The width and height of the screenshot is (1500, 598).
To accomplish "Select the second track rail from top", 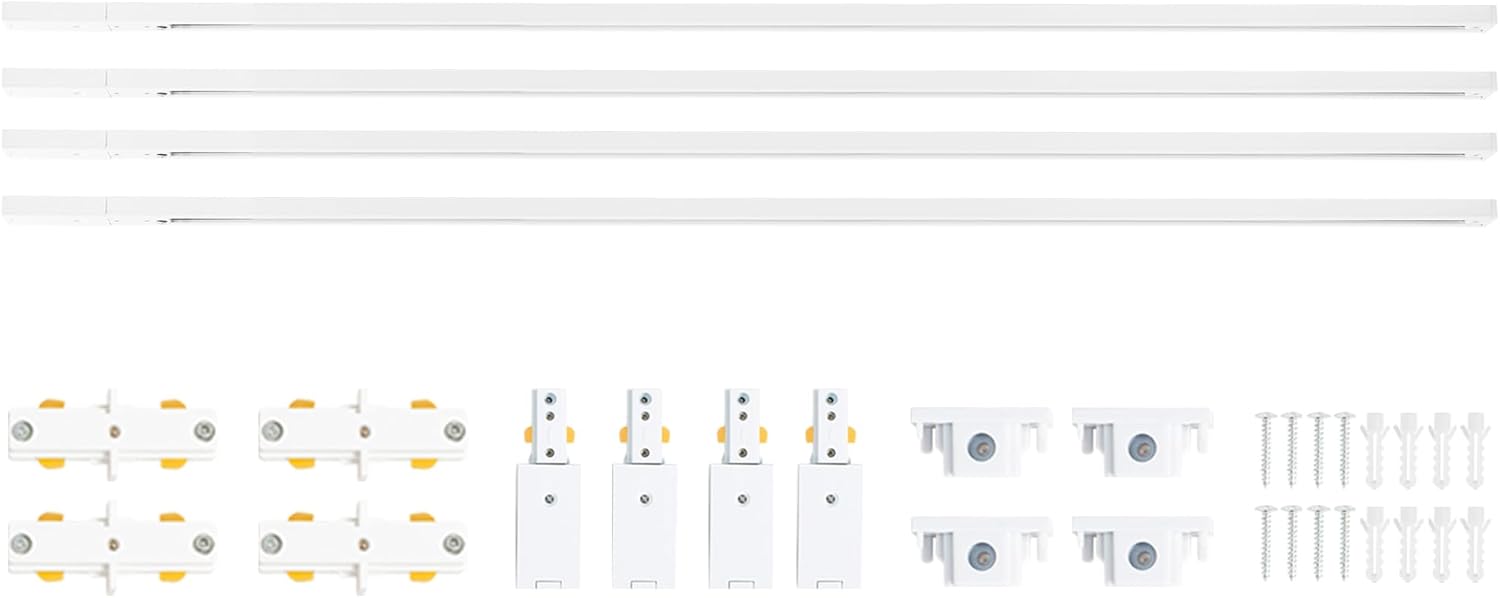I will (750, 82).
